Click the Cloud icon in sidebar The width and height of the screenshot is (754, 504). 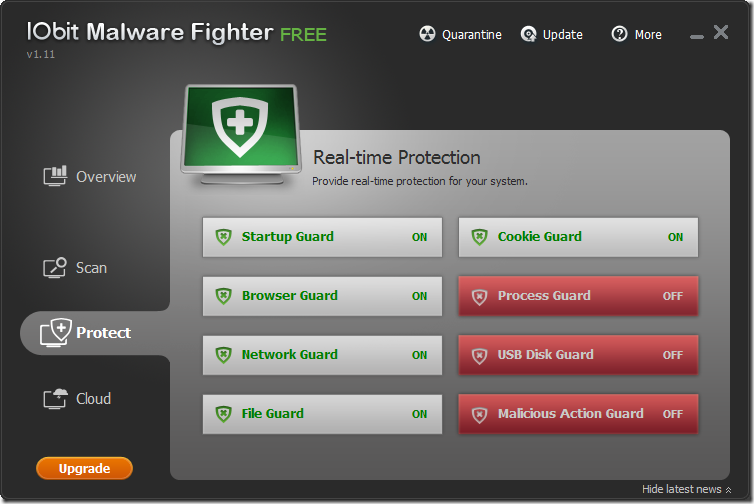pos(55,399)
